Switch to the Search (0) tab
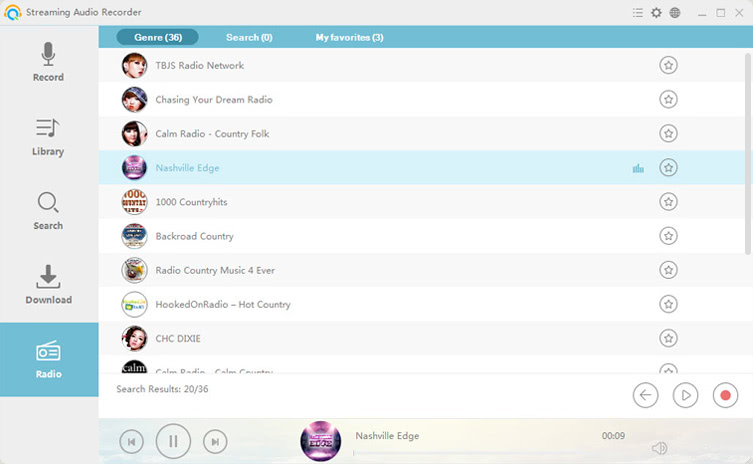This screenshot has height=464, width=753. click(249, 37)
